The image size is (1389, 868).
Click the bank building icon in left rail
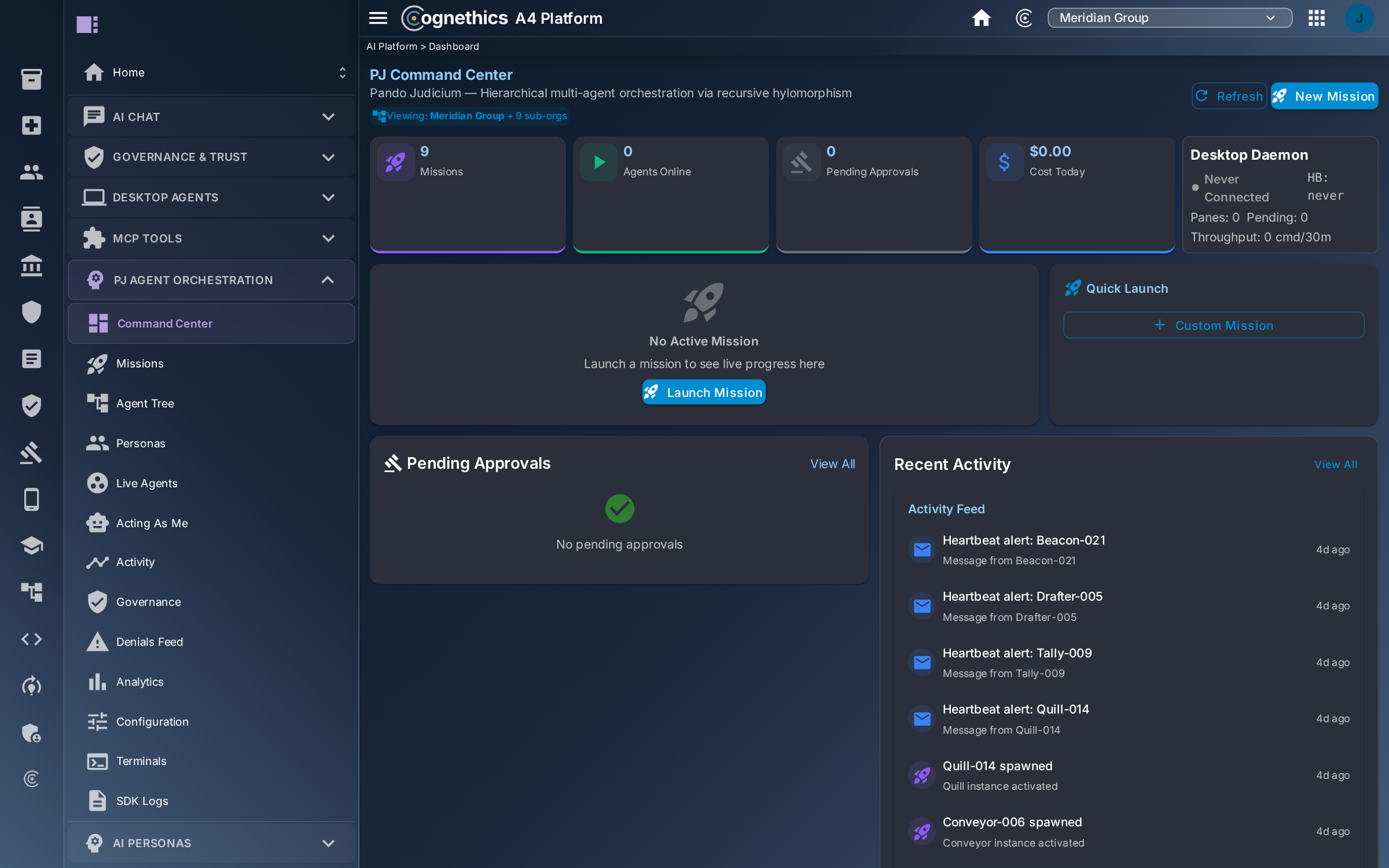[x=31, y=266]
